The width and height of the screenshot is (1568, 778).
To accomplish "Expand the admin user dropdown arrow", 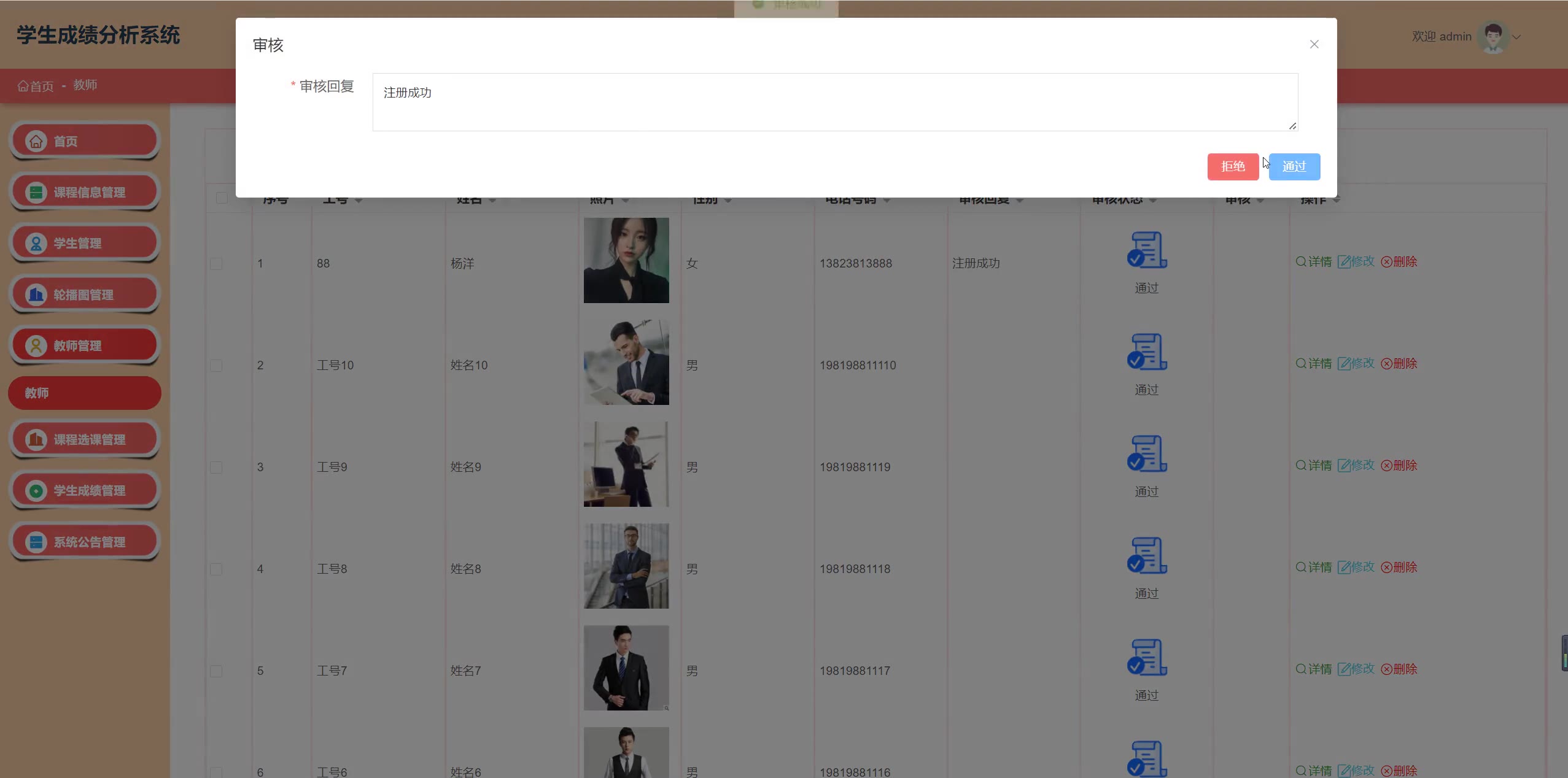I will 1517,37.
